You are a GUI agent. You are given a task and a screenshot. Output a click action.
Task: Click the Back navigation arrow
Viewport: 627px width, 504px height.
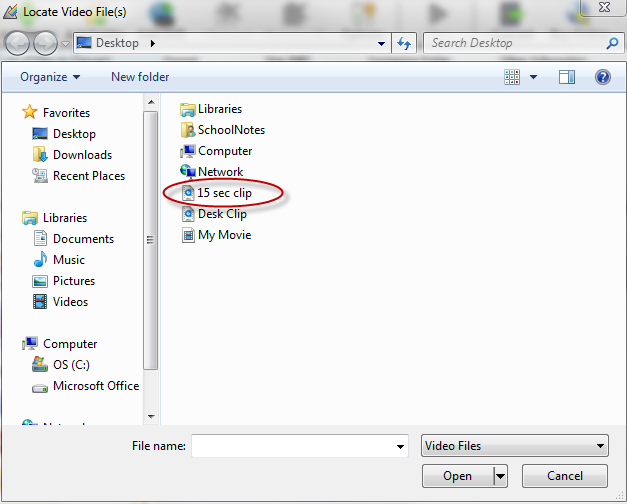coord(17,43)
